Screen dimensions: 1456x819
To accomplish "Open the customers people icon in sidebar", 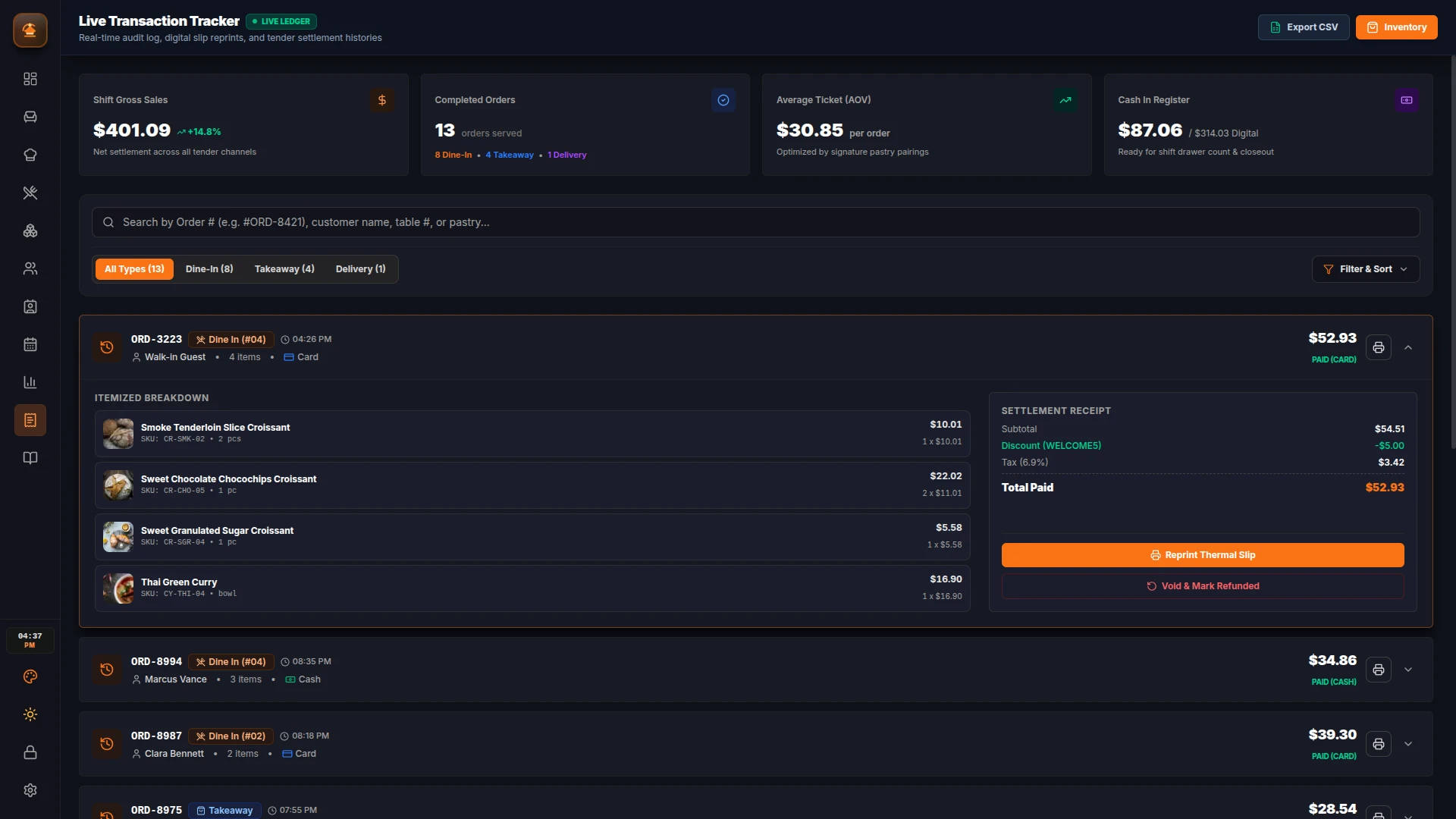I will pyautogui.click(x=30, y=268).
